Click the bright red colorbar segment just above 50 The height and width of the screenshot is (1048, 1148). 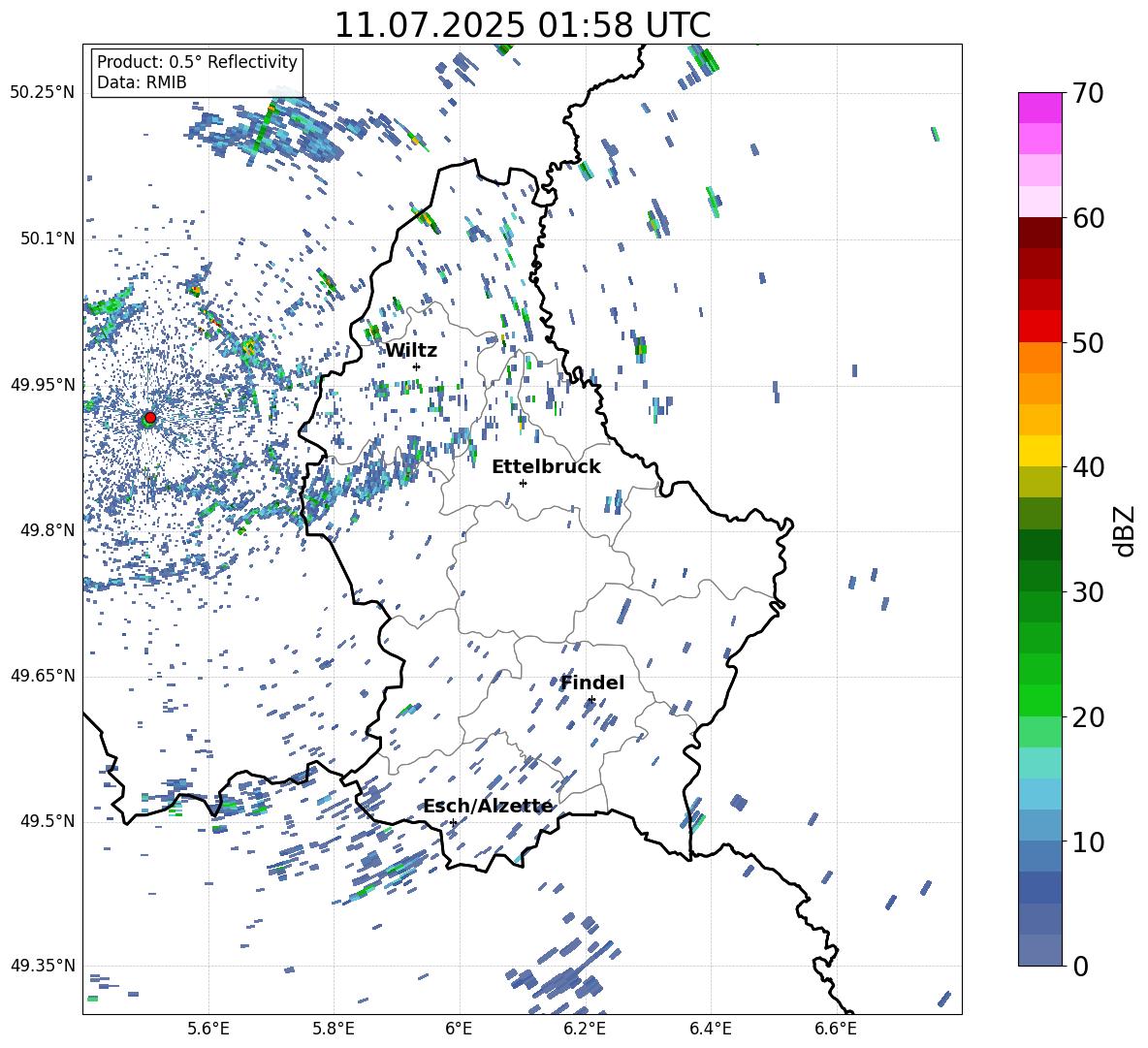1039,327
